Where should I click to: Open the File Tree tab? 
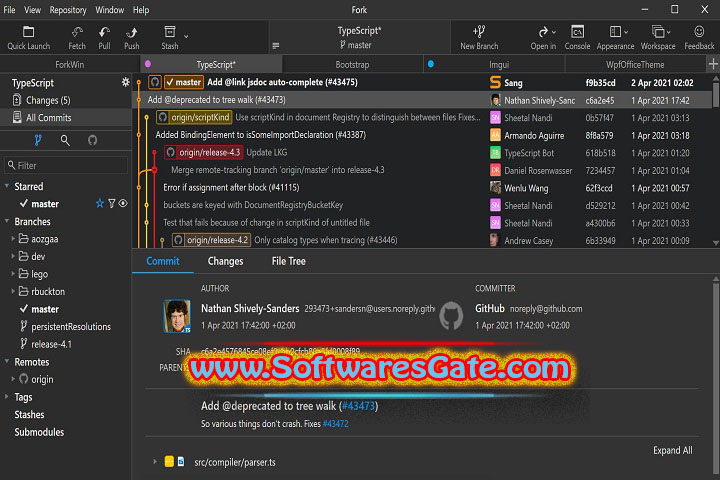point(288,261)
